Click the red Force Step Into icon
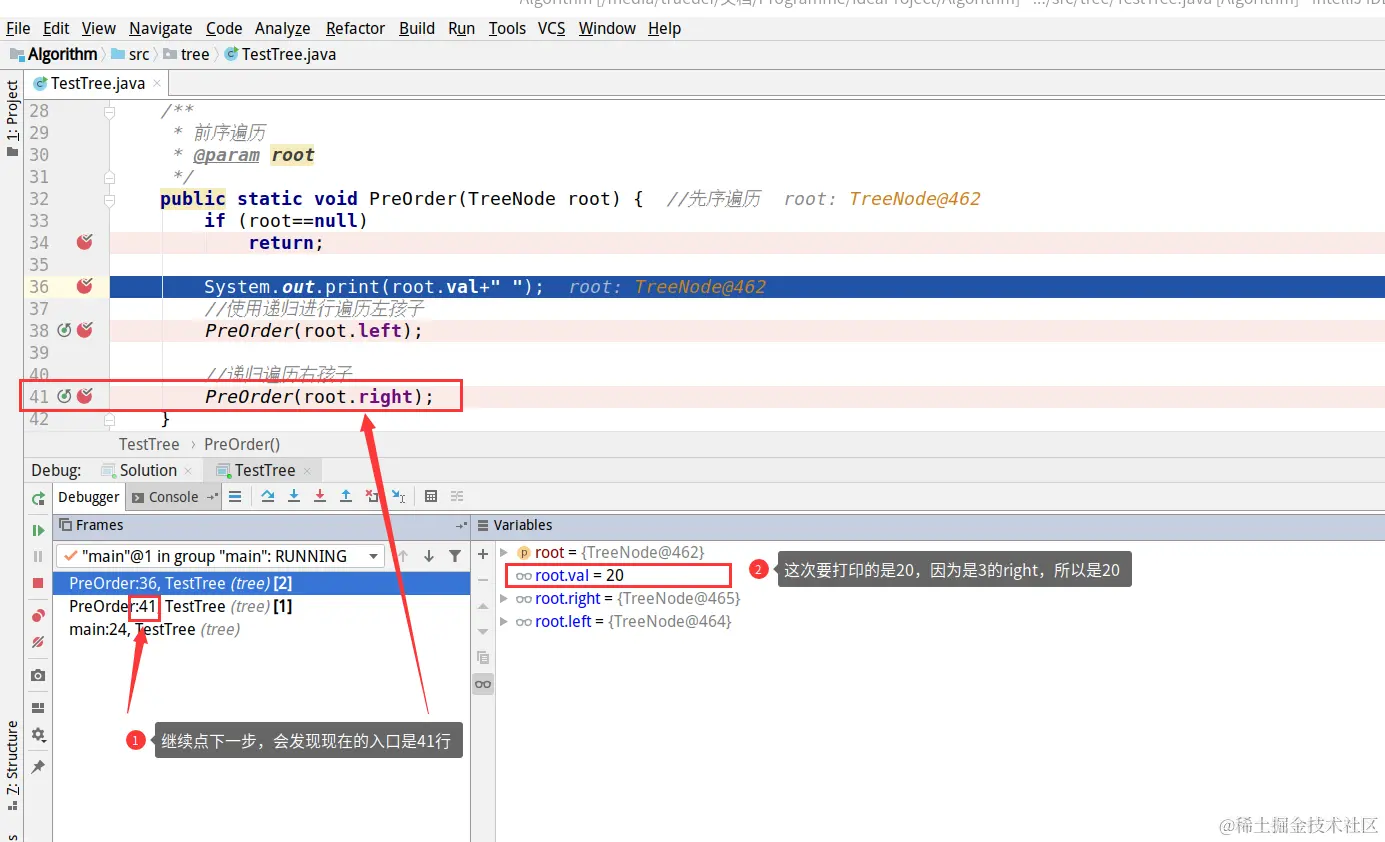 [x=320, y=496]
